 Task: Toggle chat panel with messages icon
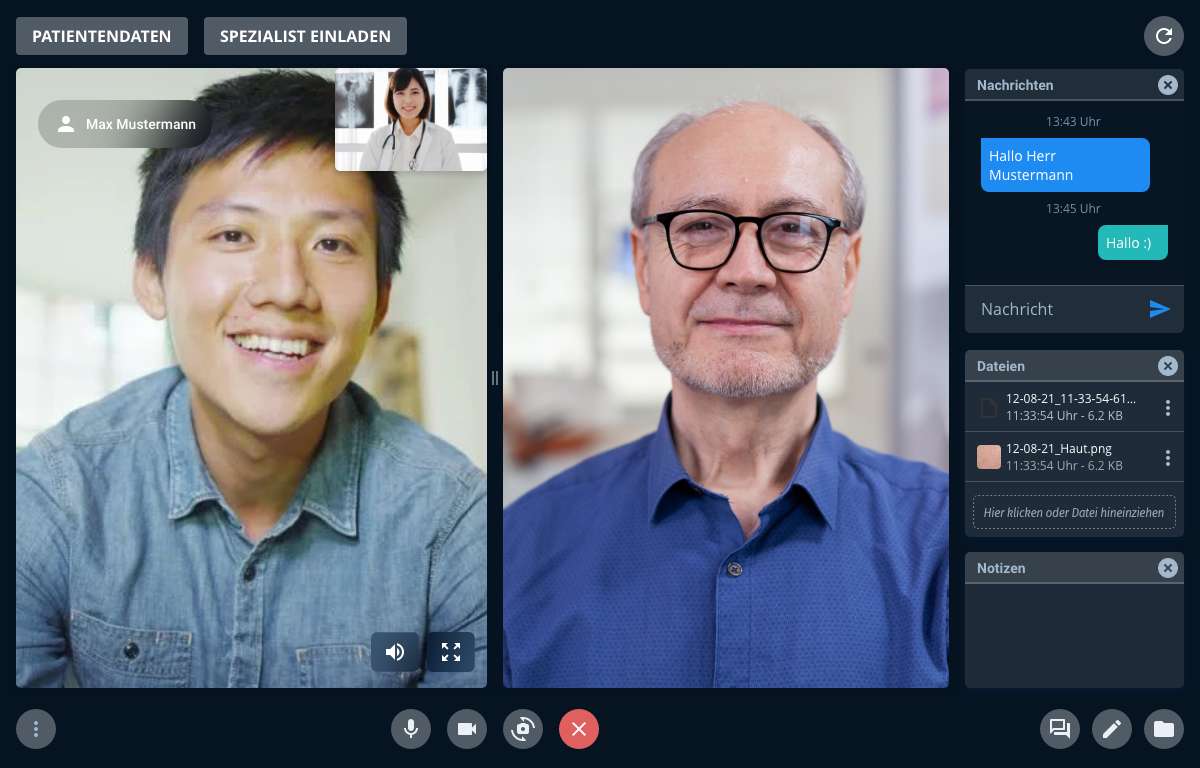tap(1060, 729)
